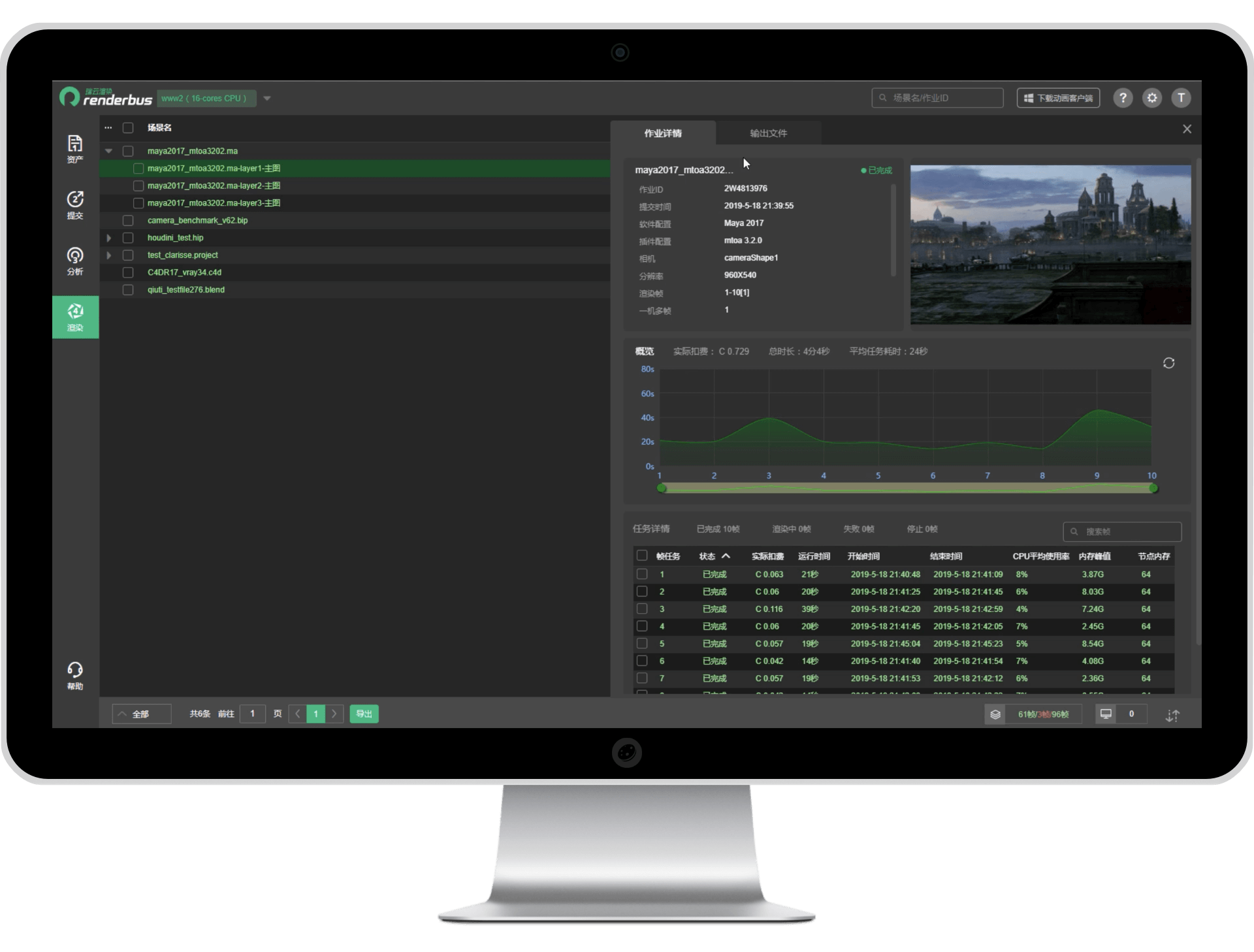
Task: Sort by 状态 column arrow
Action: pyautogui.click(x=726, y=556)
